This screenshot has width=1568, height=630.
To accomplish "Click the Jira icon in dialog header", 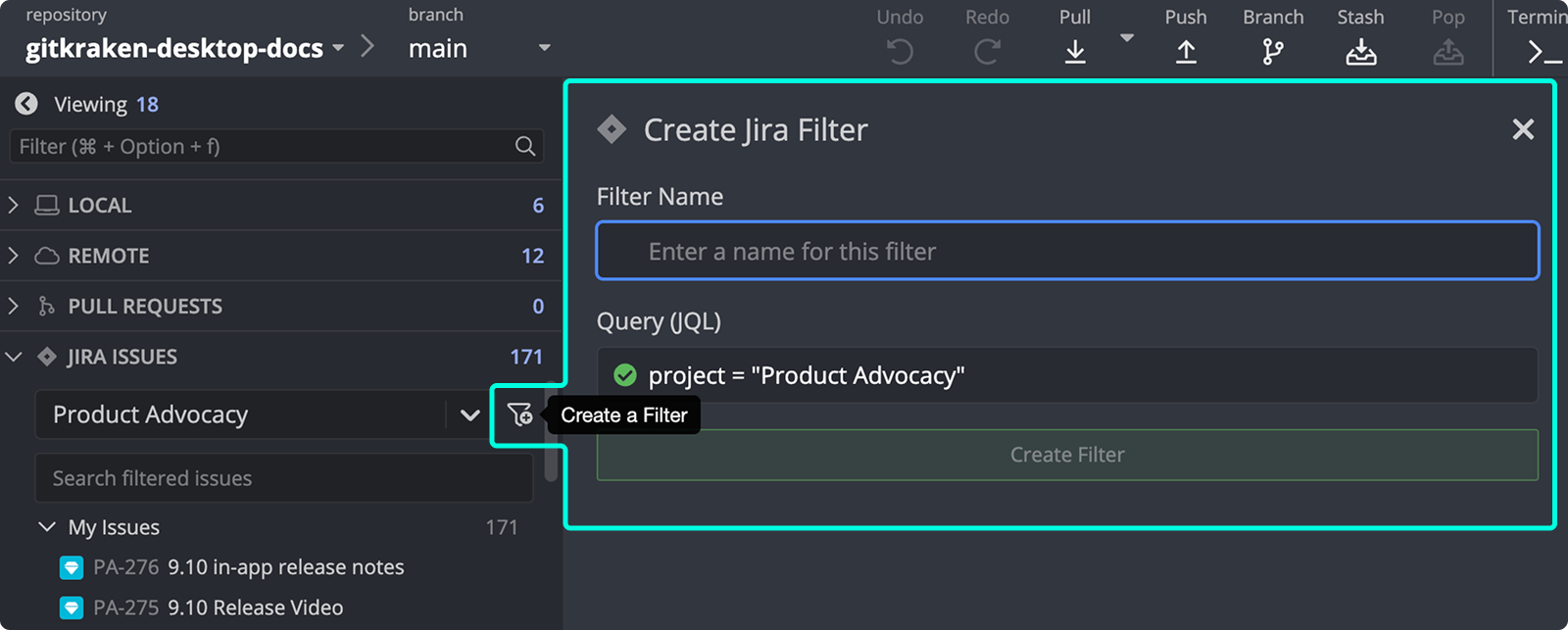I will [x=612, y=129].
